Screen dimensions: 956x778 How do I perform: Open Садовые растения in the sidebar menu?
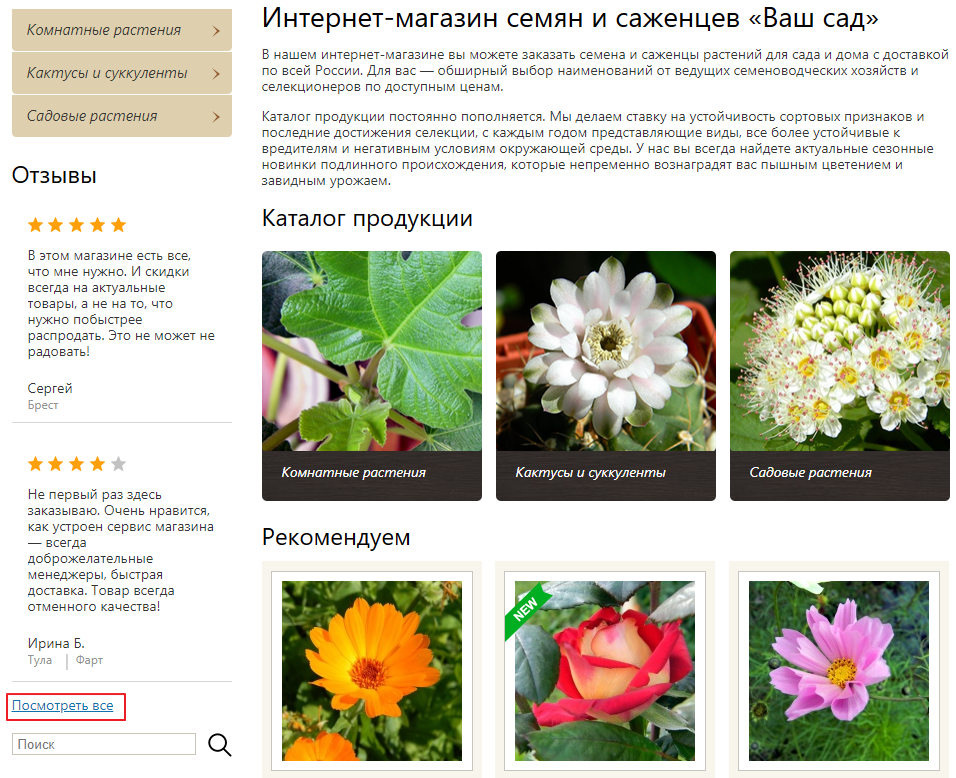click(x=92, y=116)
